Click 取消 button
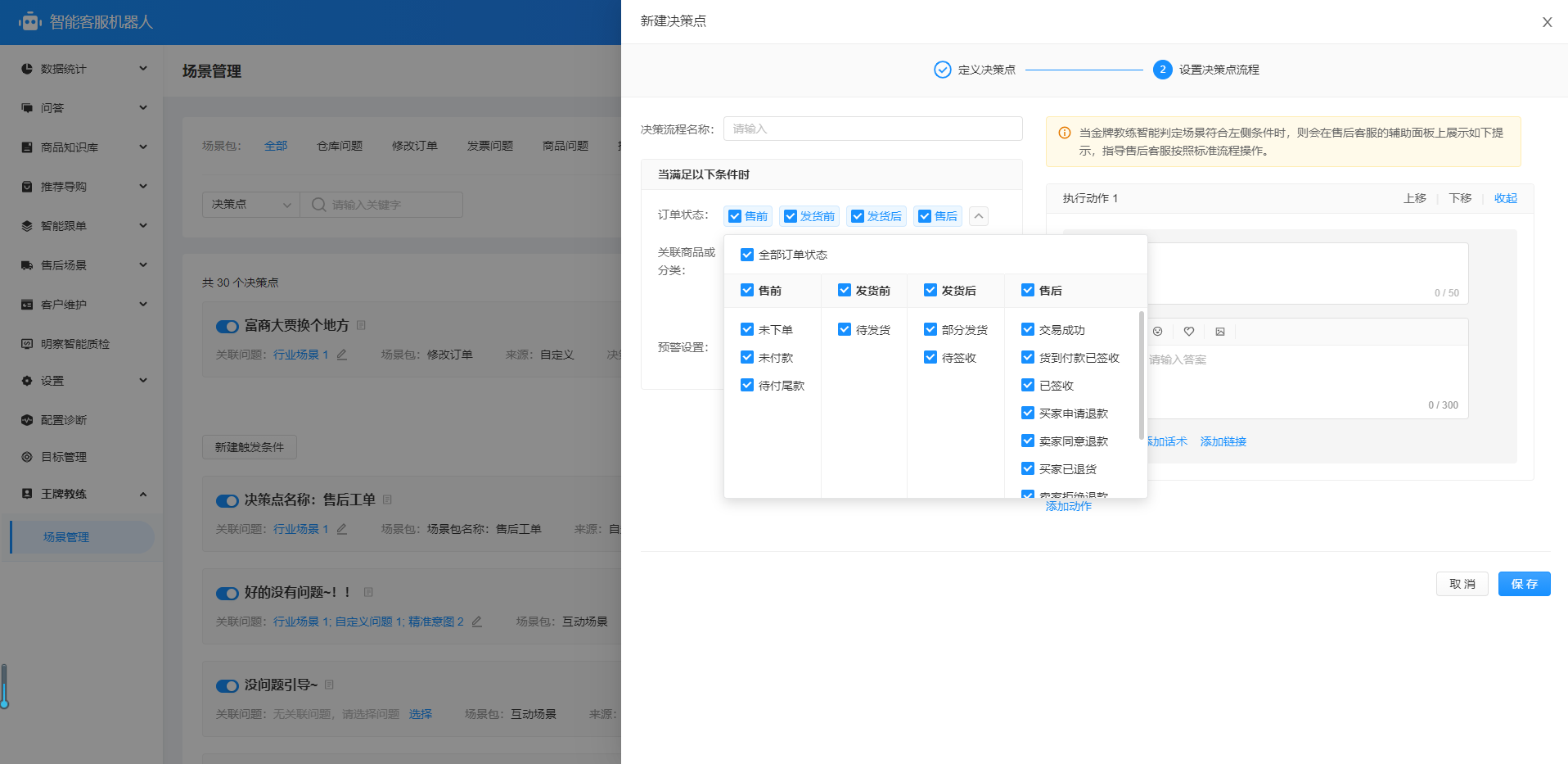 coord(1462,584)
